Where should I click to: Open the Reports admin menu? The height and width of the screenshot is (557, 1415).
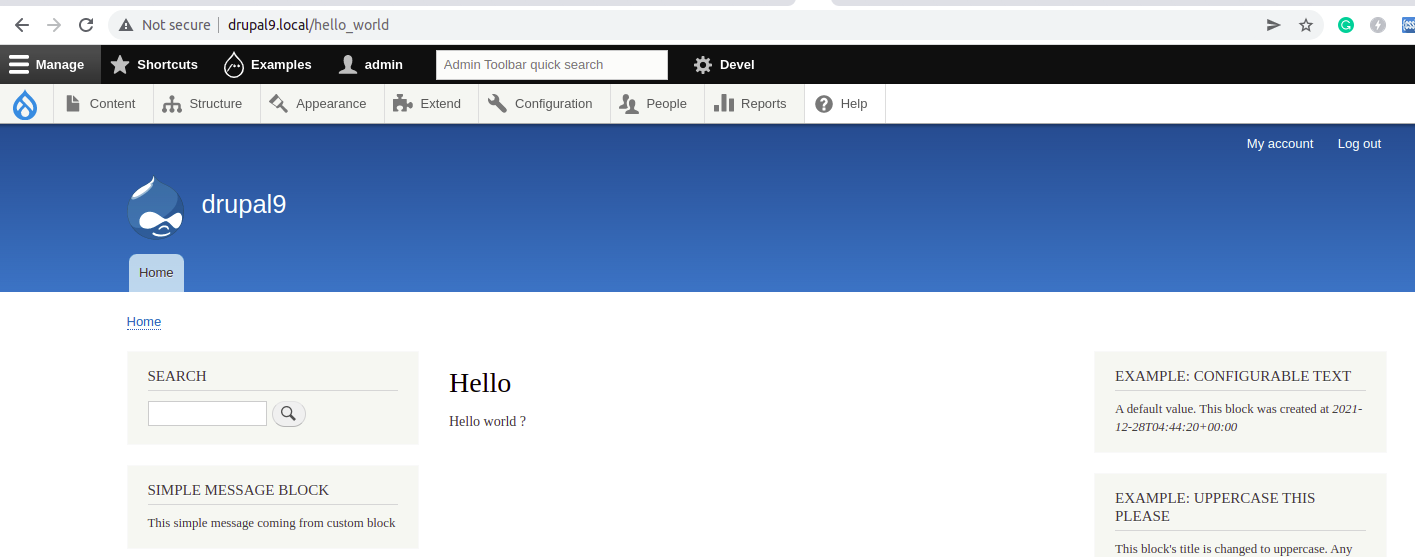[754, 104]
